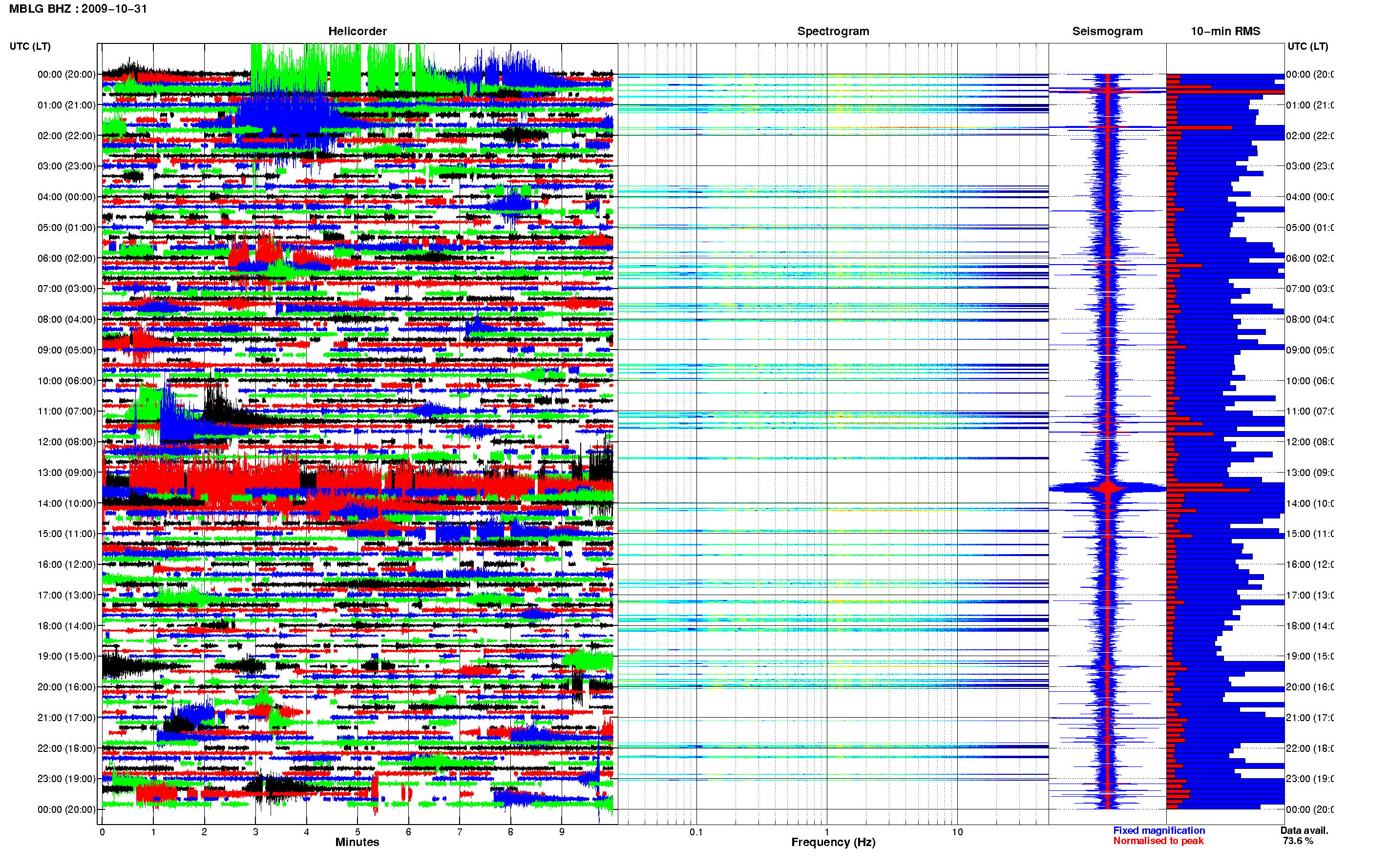Click the right-side 12:00 time label
Screen dimensions: 1389x868
point(1309,442)
